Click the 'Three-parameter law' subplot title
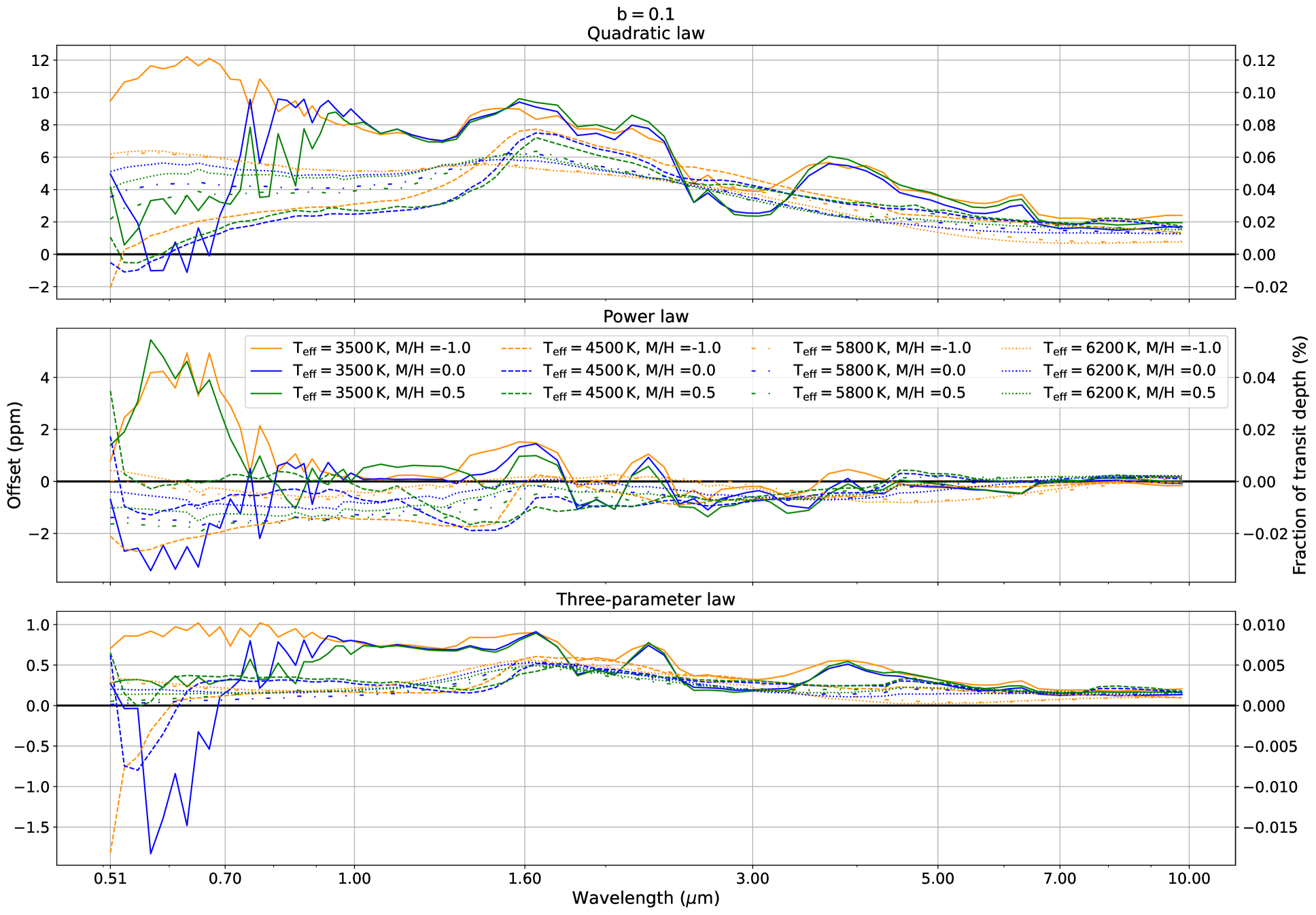The image size is (1316, 915). point(645,599)
